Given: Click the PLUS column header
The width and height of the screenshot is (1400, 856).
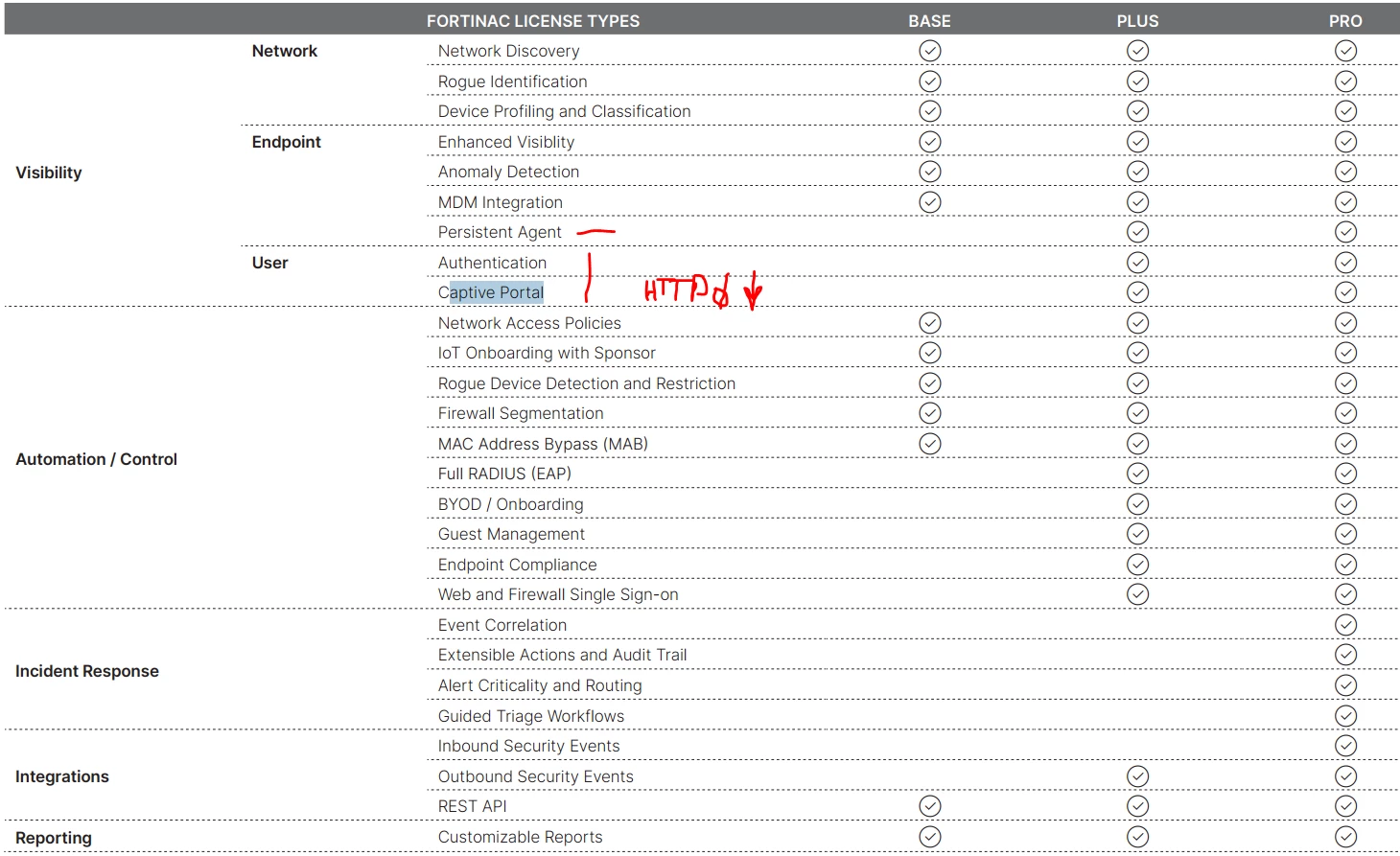Looking at the screenshot, I should pos(1137,21).
